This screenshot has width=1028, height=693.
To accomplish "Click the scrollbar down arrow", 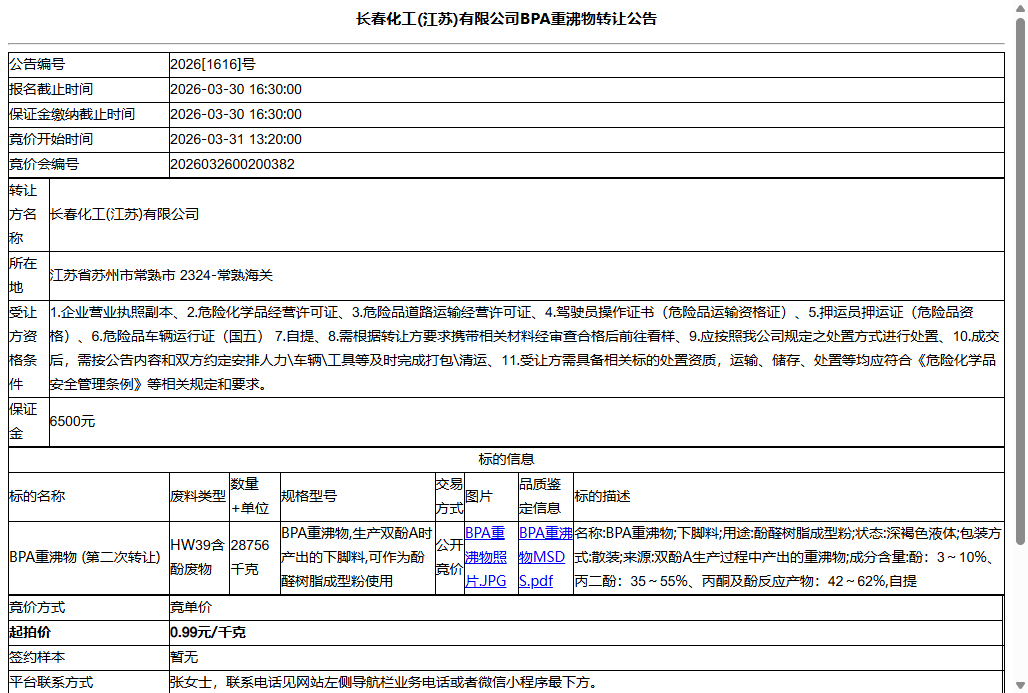I will pyautogui.click(x=1020, y=686).
